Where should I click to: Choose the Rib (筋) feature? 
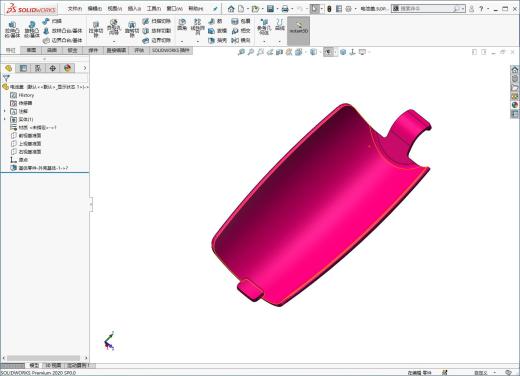(215, 21)
